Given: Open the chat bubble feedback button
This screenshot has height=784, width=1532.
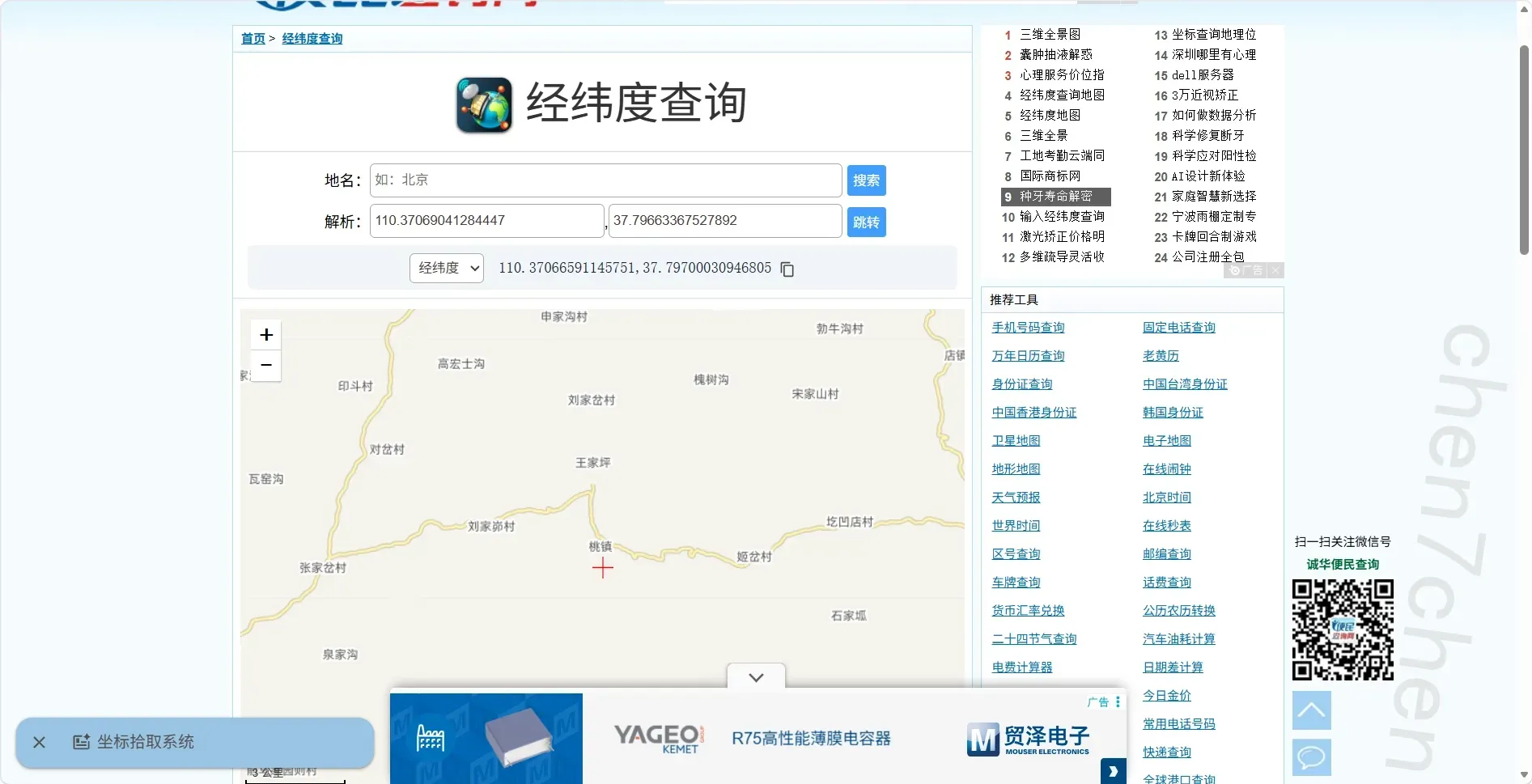Looking at the screenshot, I should click(1311, 758).
